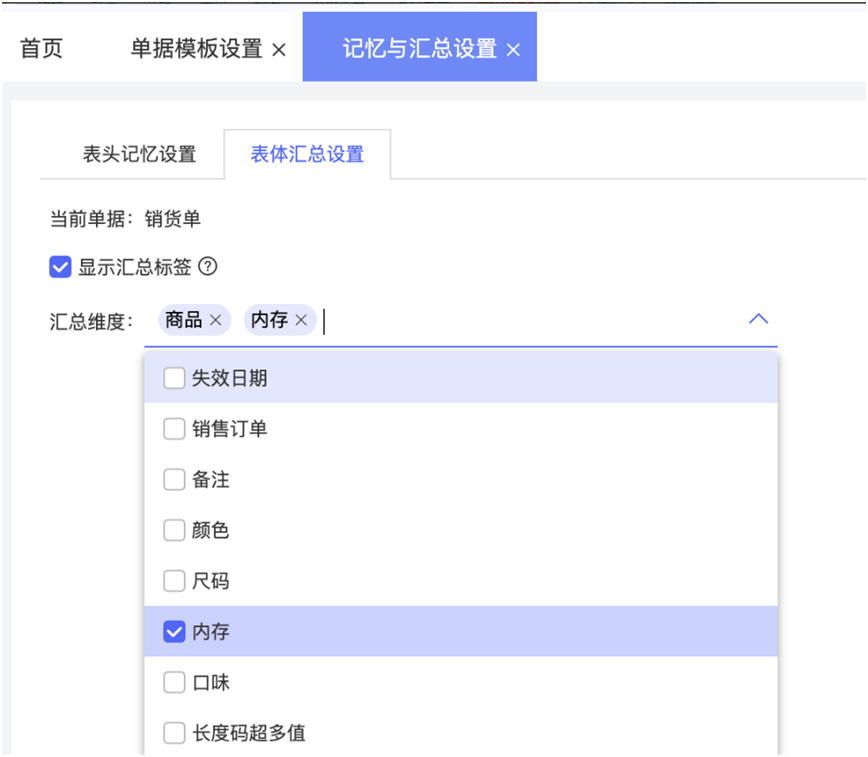
Task: Close the 记忆与汇总设置 tab
Action: [513, 49]
